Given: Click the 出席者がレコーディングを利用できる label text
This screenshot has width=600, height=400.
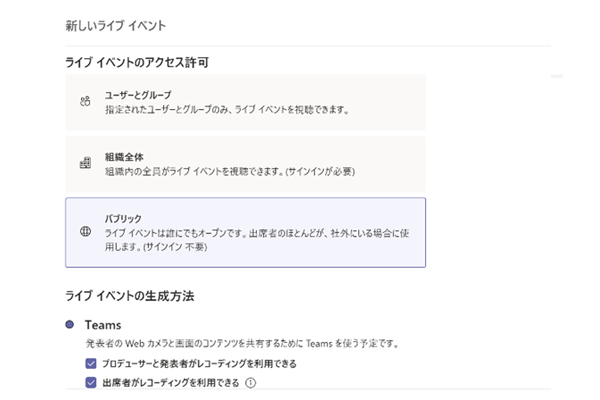Looking at the screenshot, I should click(x=171, y=383).
